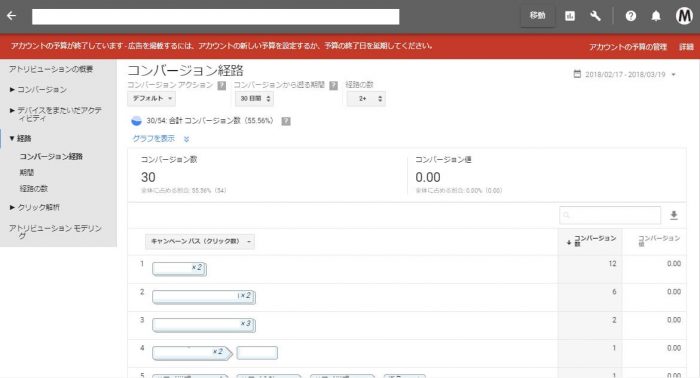
Task: Click the コンバージョン値 total value 0.00
Action: point(428,178)
